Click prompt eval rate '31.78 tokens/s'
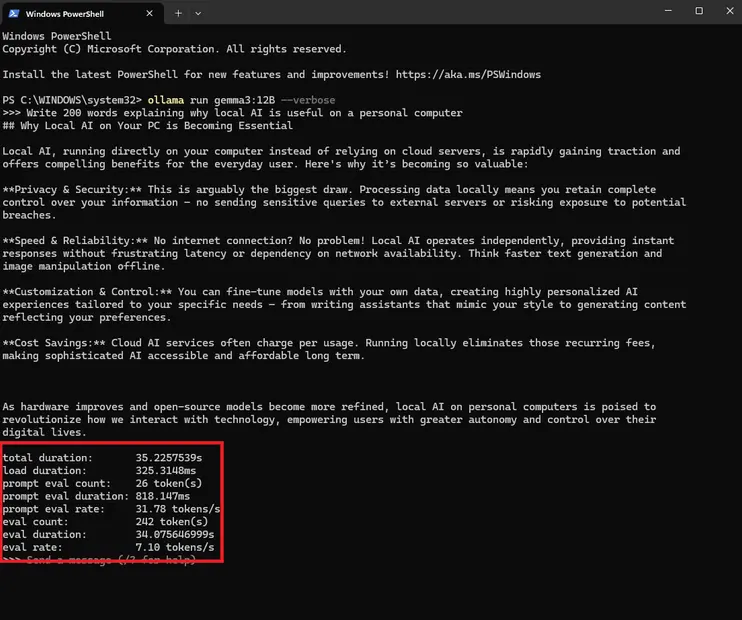 [178, 509]
